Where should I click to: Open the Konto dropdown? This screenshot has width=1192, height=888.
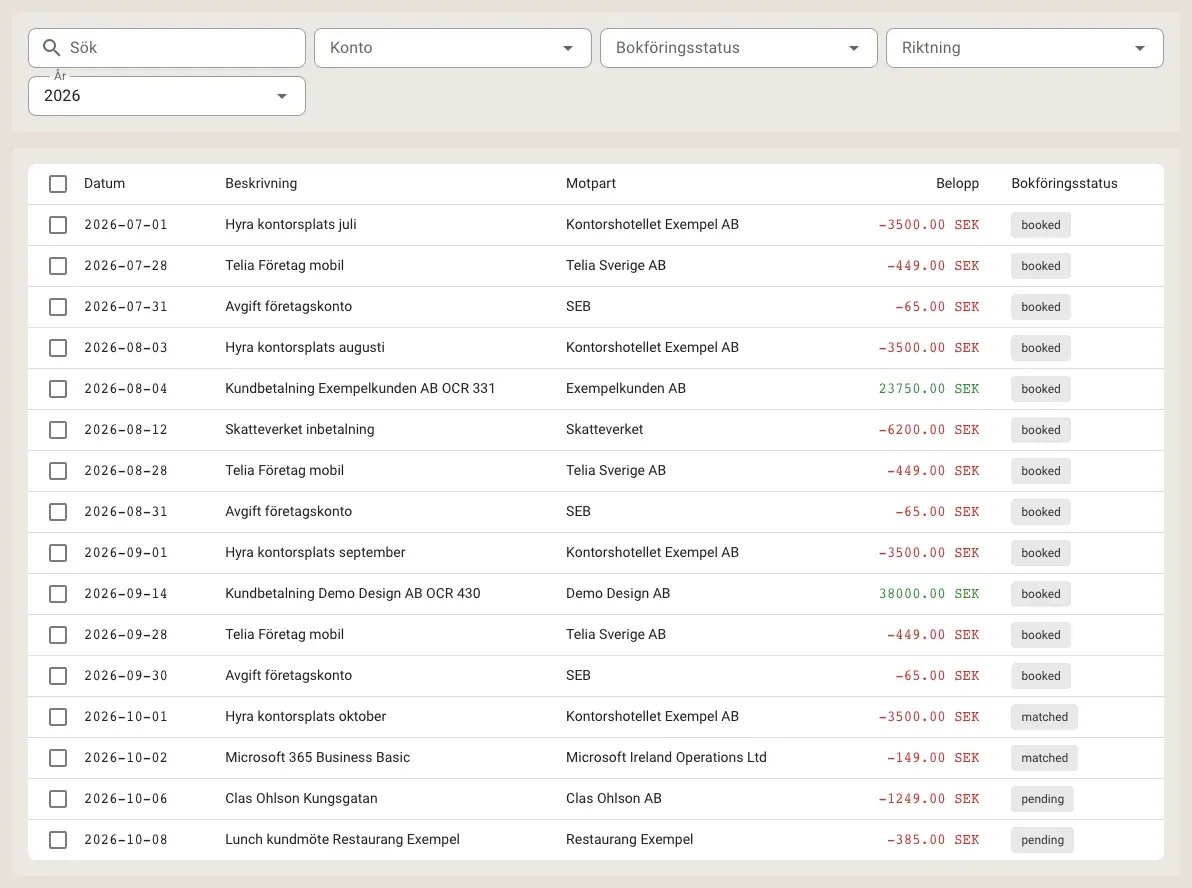click(453, 48)
